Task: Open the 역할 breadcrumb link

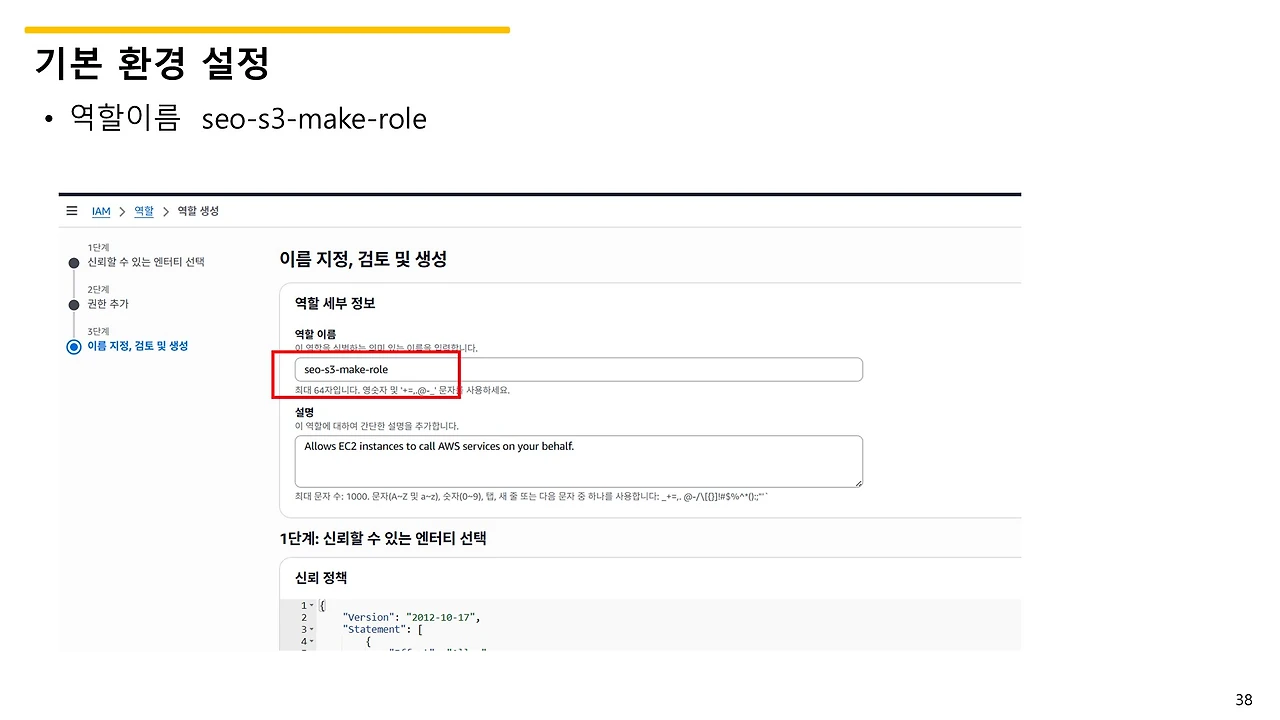Action: (143, 211)
